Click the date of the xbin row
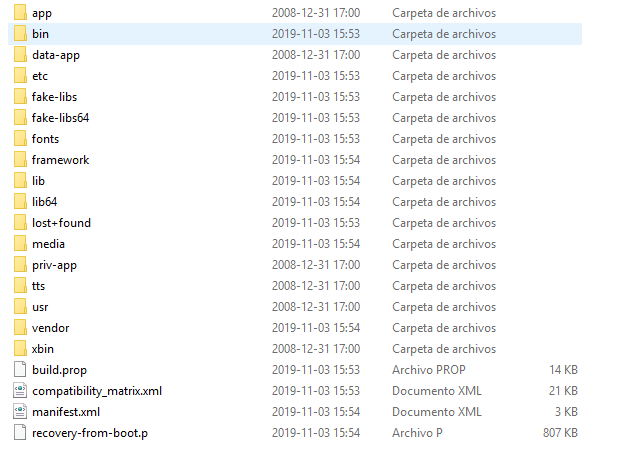Viewport: 634px width, 467px height. pos(316,349)
